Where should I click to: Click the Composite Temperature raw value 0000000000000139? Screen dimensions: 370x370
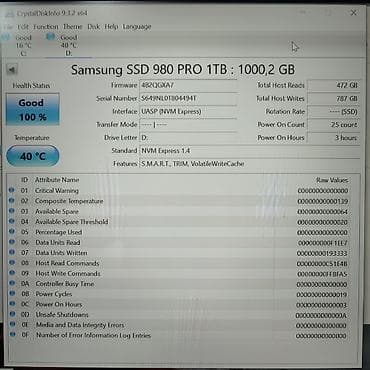coord(323,201)
